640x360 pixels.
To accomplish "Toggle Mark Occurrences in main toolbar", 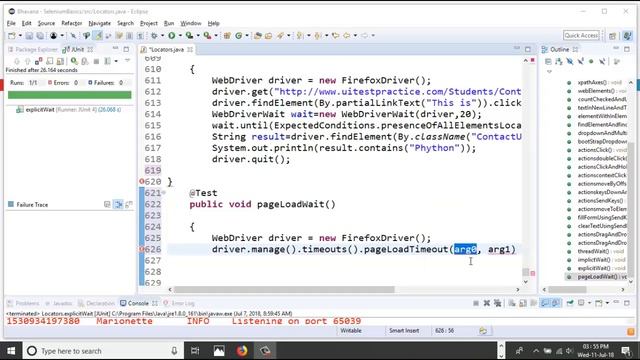I will (98, 36).
